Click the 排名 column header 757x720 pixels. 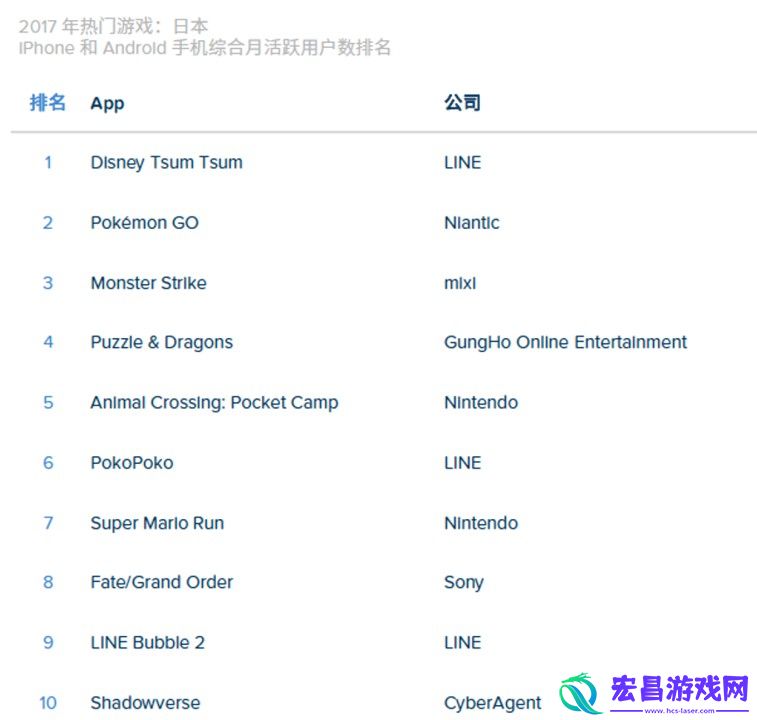click(x=47, y=102)
